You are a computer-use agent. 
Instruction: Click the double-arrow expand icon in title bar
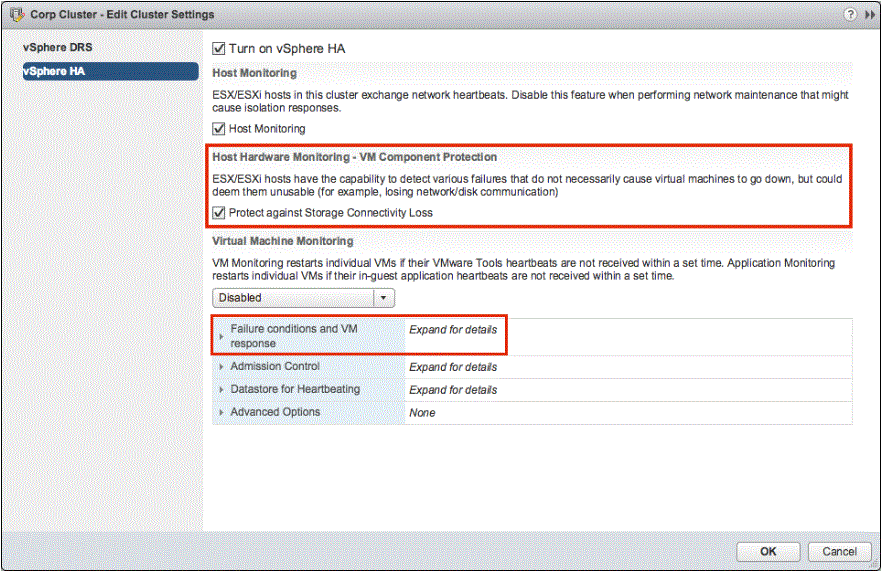869,15
